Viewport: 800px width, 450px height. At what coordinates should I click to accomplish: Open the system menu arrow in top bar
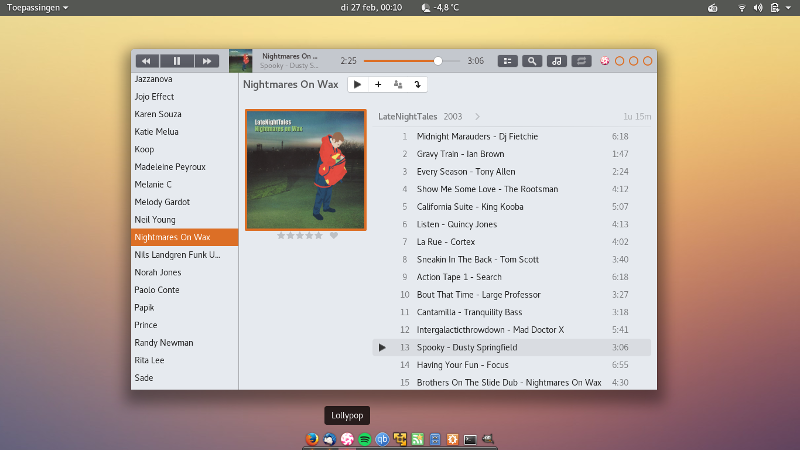(x=788, y=8)
